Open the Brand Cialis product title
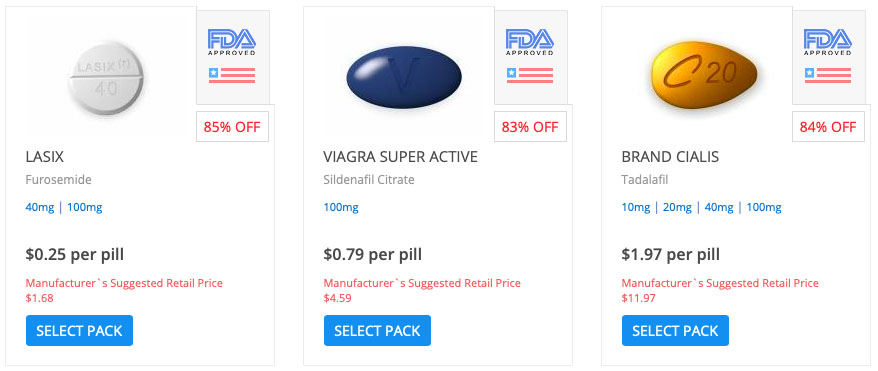Screen dimensions: 878x371 [670, 157]
